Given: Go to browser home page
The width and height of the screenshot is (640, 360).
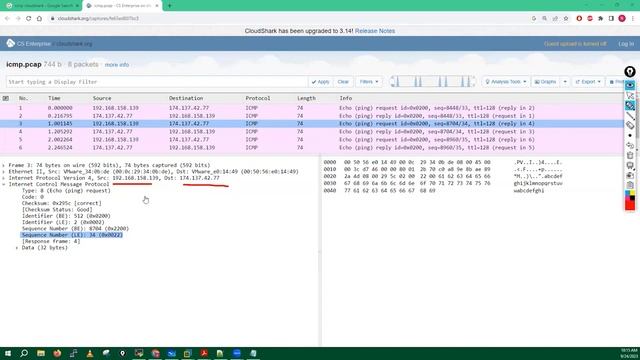Looking at the screenshot, I should (39, 18).
